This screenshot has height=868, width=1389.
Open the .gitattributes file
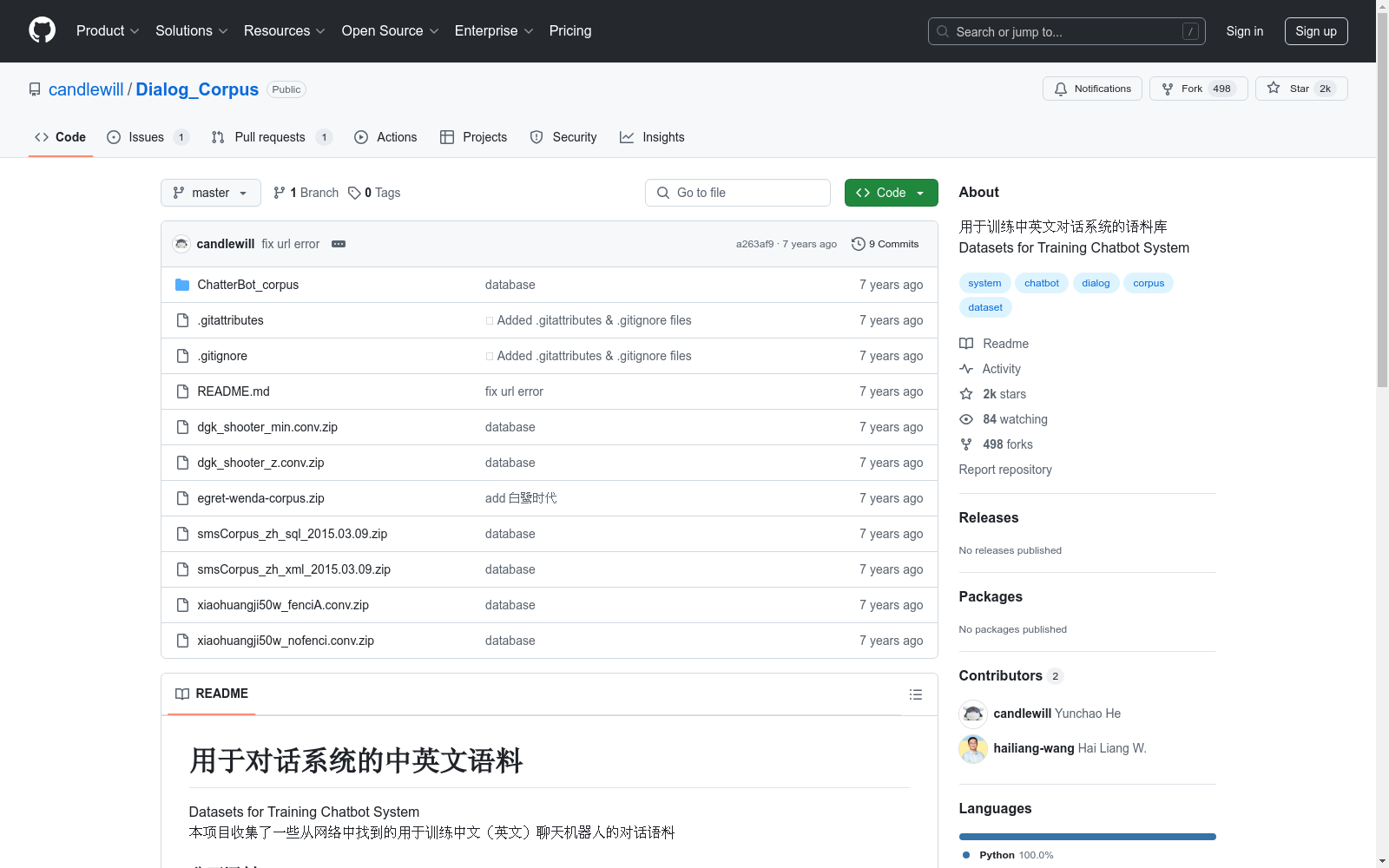tap(230, 320)
